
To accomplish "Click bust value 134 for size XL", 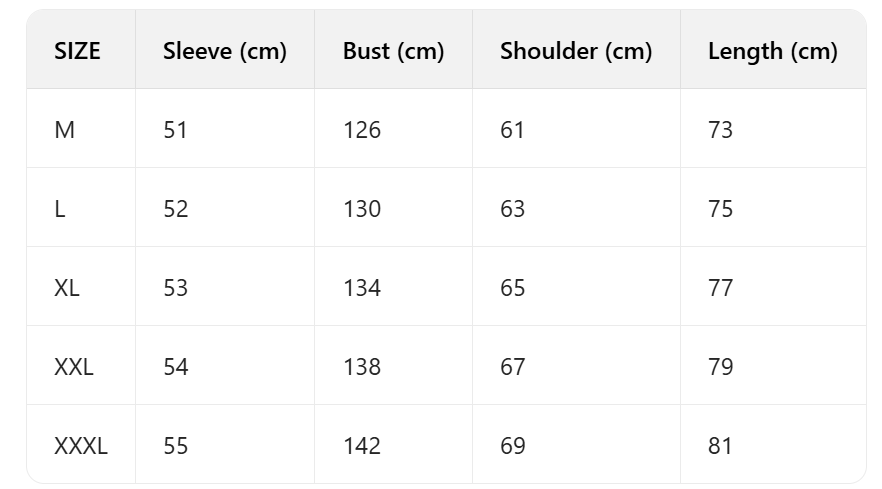I will tap(361, 288).
